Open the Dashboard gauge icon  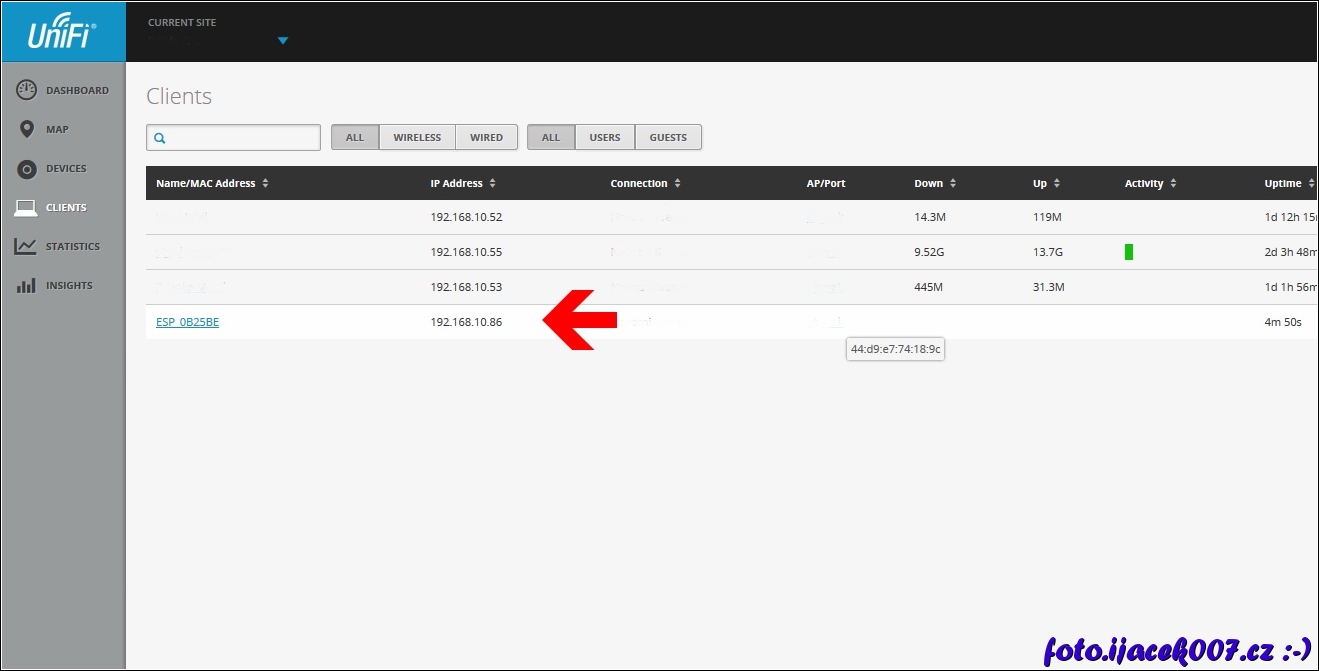point(27,90)
